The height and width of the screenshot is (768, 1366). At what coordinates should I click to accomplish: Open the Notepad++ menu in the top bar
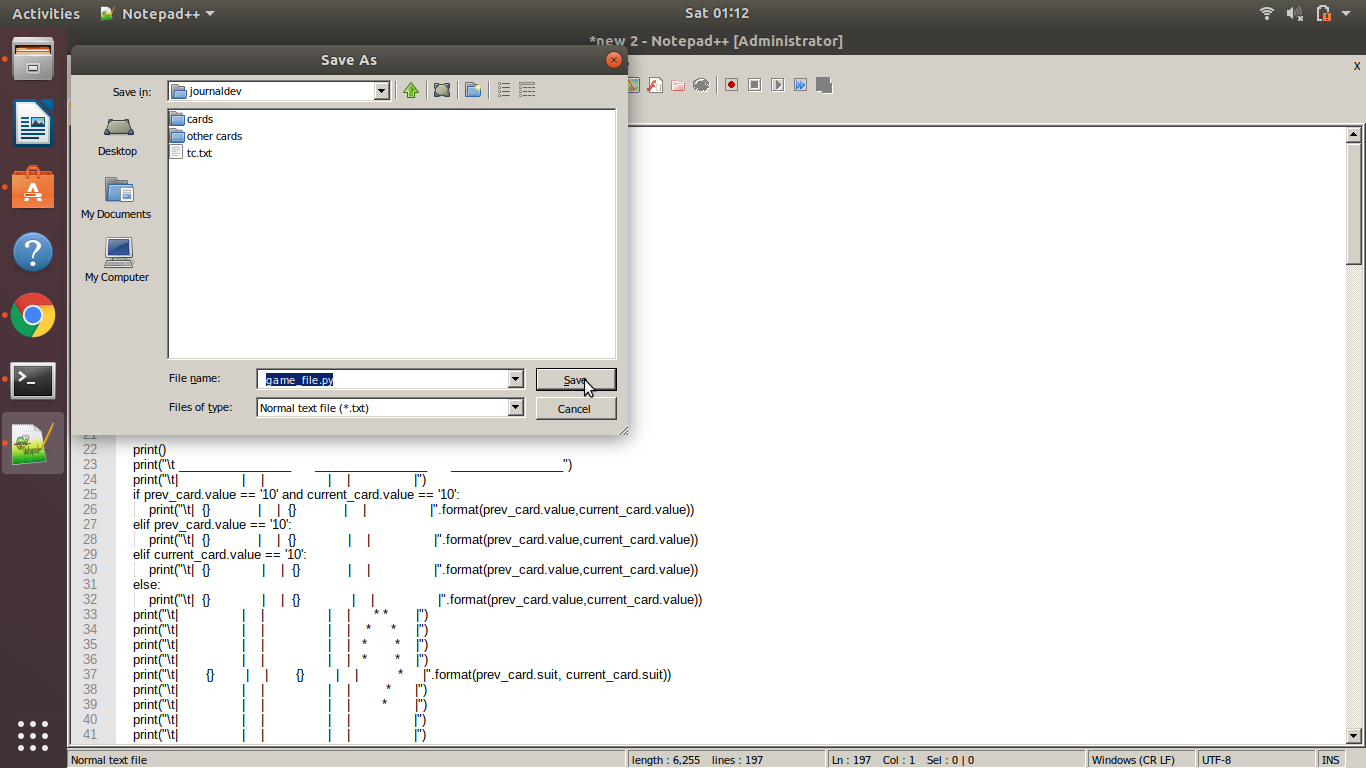pyautogui.click(x=156, y=13)
